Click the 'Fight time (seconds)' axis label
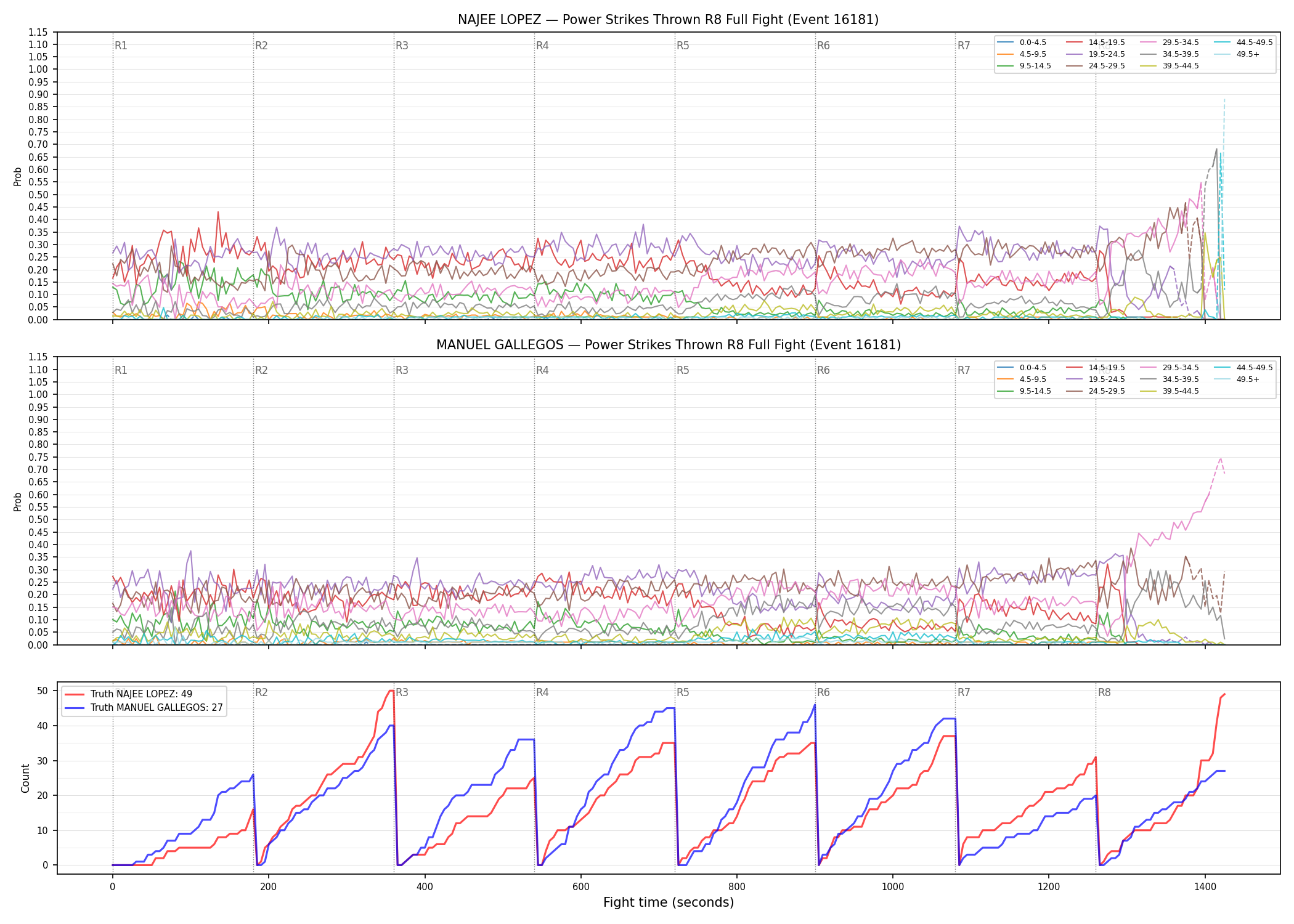This screenshot has height=924, width=1294. [669, 902]
